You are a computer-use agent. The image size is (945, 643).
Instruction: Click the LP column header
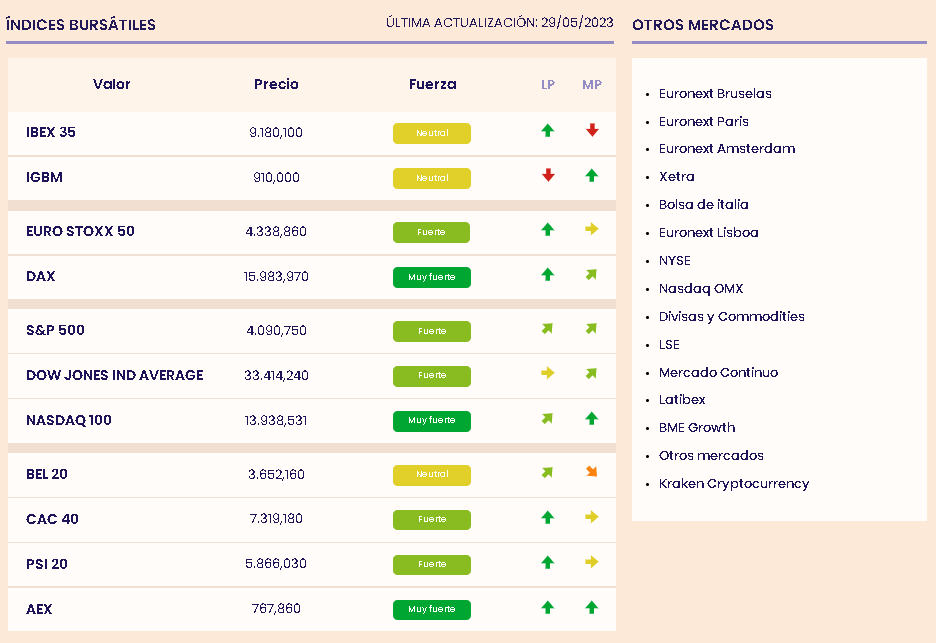[547, 84]
